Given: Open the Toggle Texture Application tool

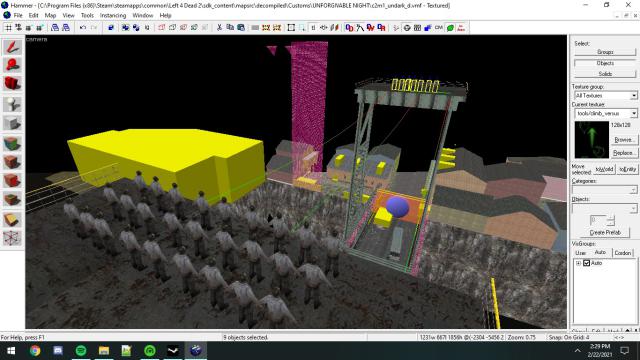Looking at the screenshot, I should pos(12,143).
